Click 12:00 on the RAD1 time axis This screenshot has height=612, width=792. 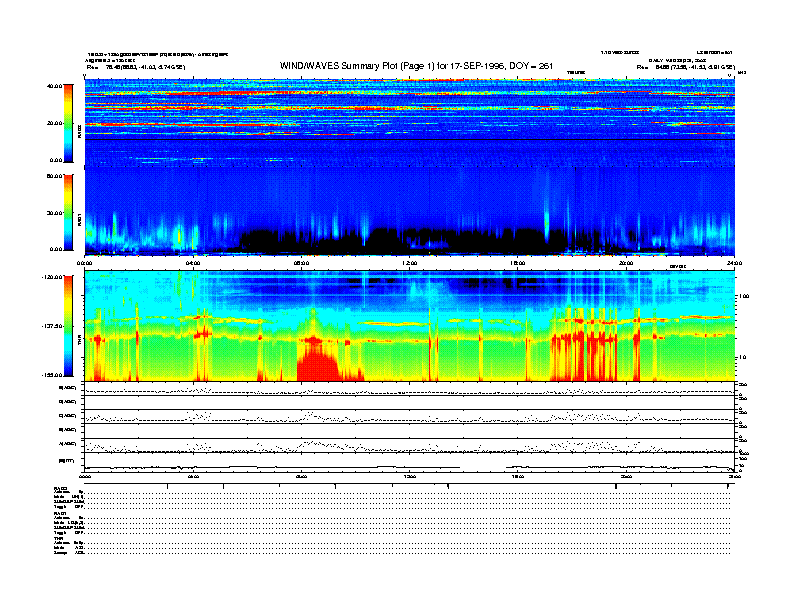(x=410, y=263)
